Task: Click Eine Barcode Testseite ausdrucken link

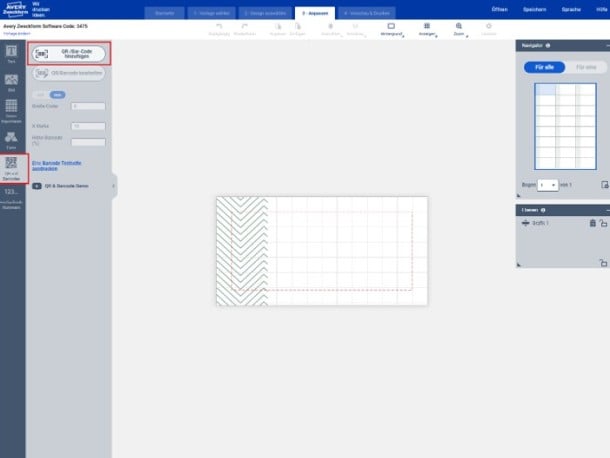Action: pos(57,166)
